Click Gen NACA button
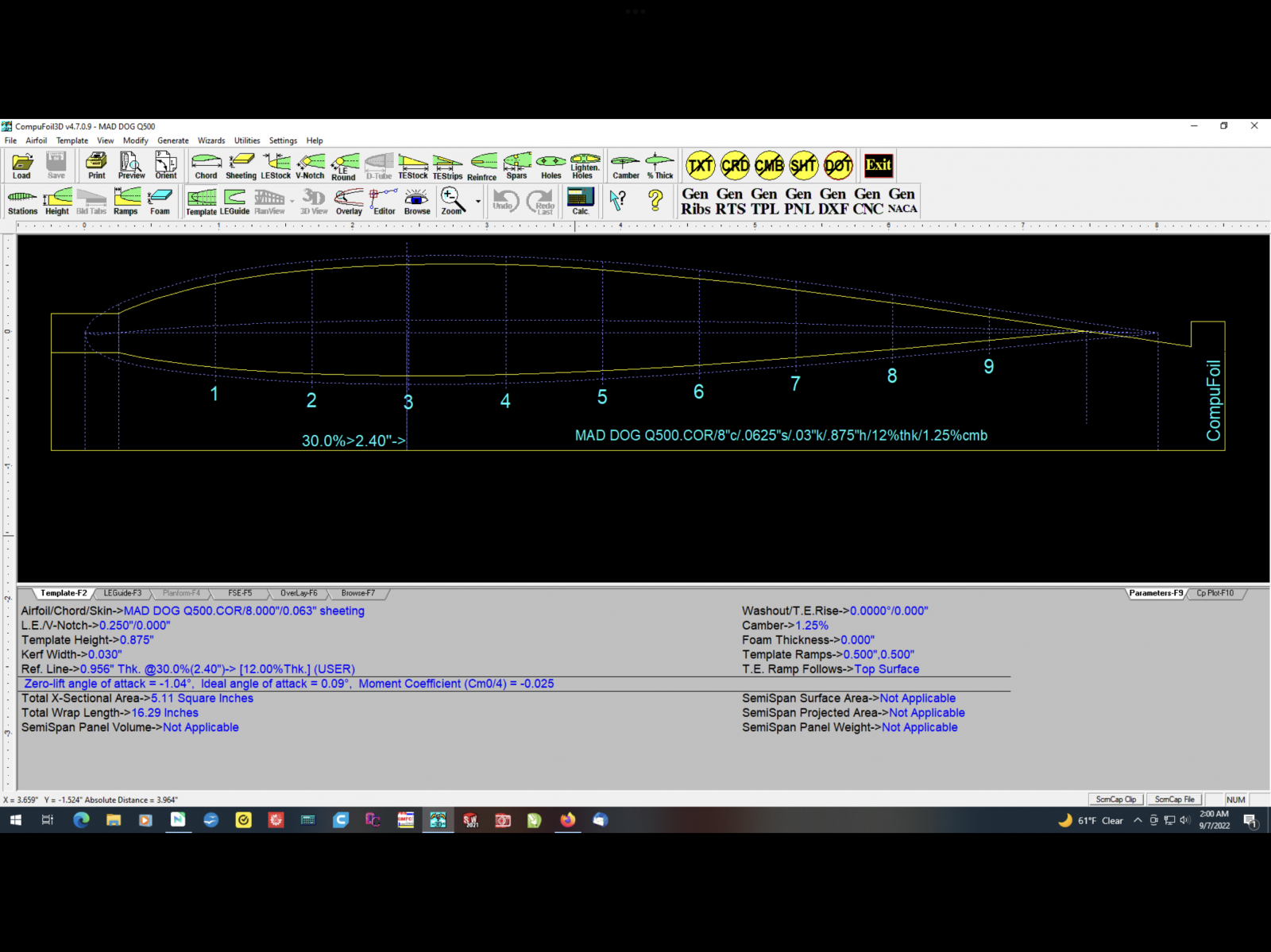This screenshot has height=952, width=1271. click(x=902, y=201)
